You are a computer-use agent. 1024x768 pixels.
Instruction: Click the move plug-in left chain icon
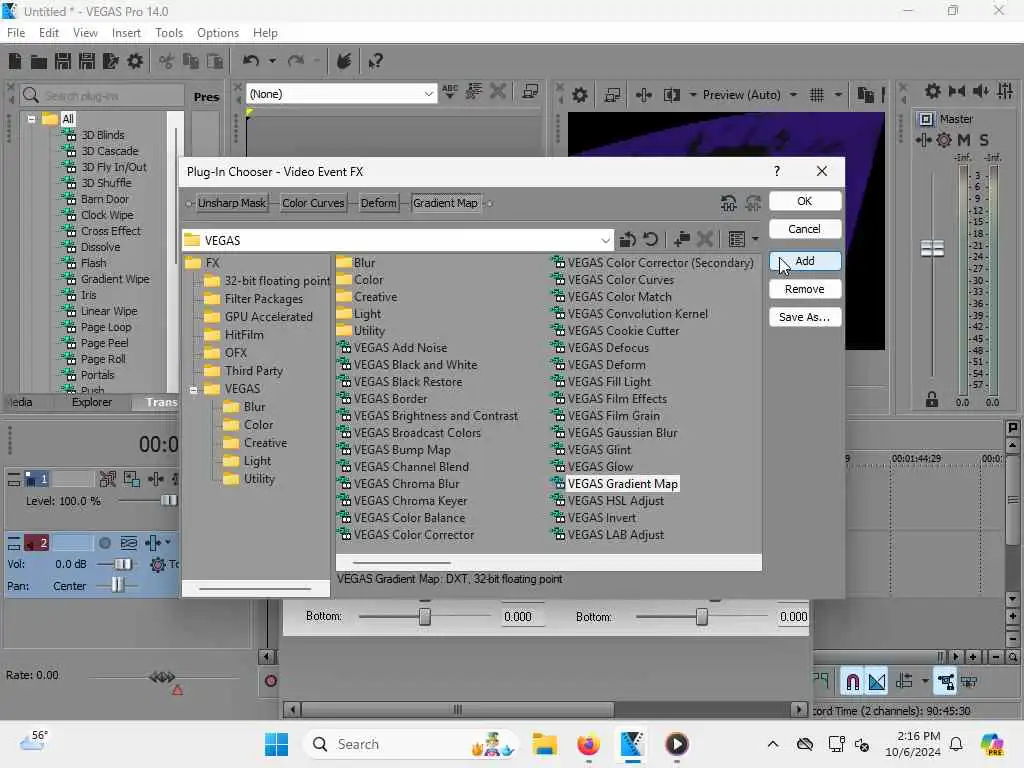(x=729, y=203)
